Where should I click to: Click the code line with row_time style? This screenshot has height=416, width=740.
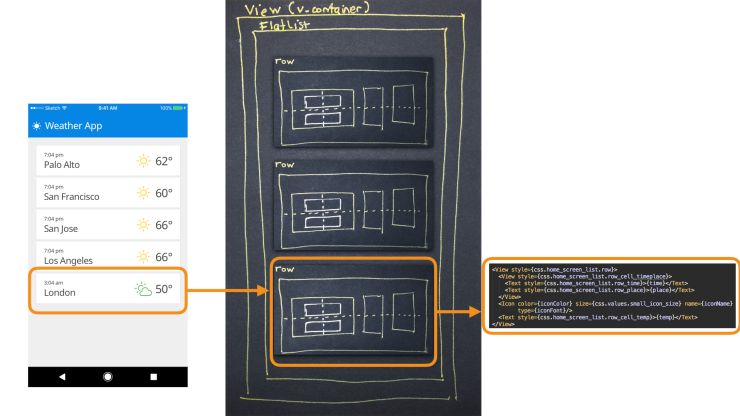[596, 283]
